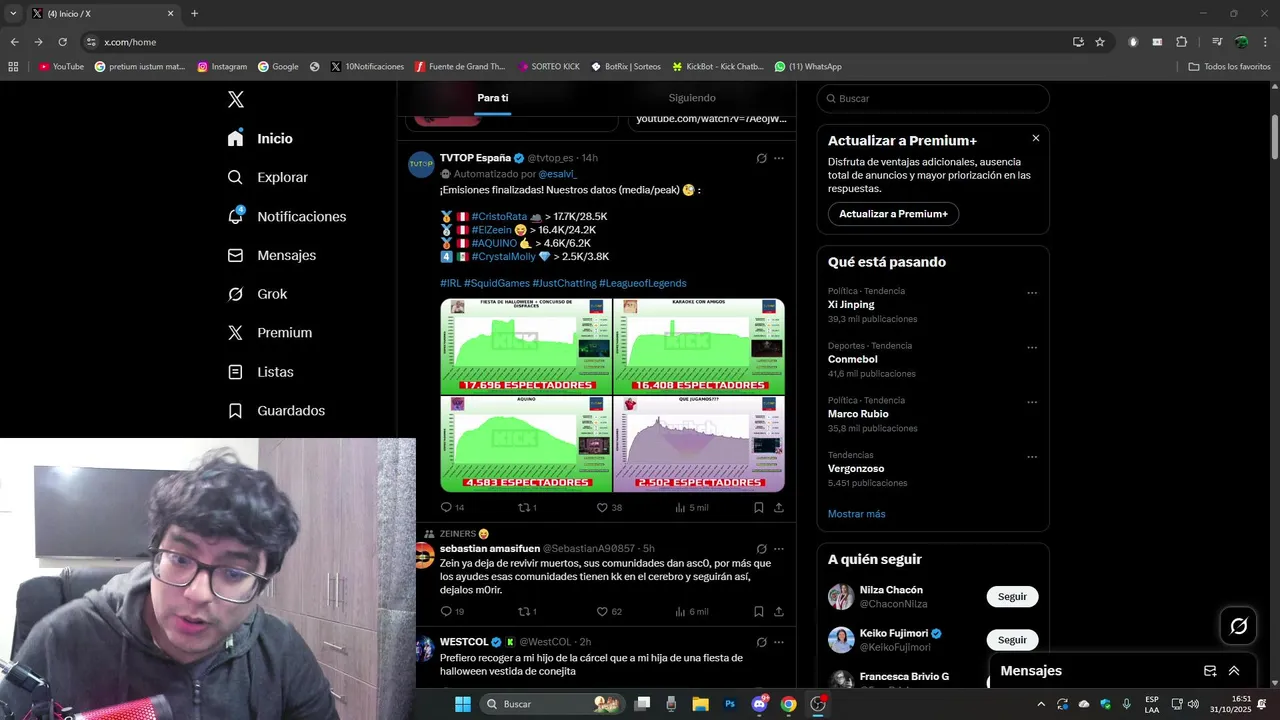The height and width of the screenshot is (720, 1280).
Task: Open the media control toolbar icon
Action: pyautogui.click(x=1217, y=42)
